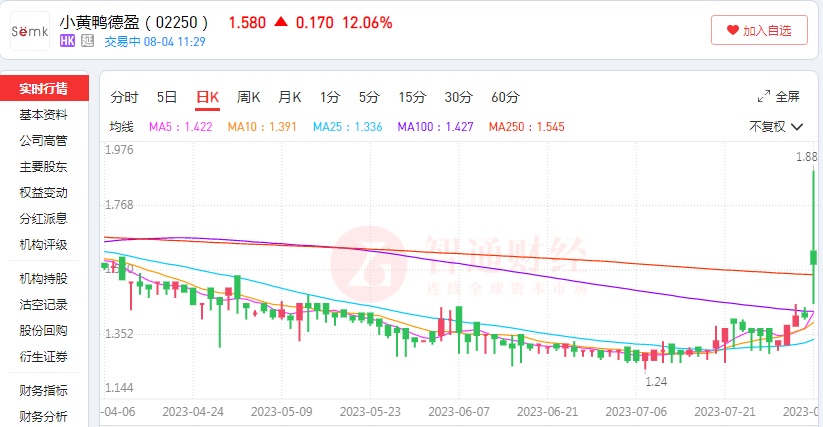
Task: Click trading status 交易中 08-04 11:29
Action: (x=155, y=41)
